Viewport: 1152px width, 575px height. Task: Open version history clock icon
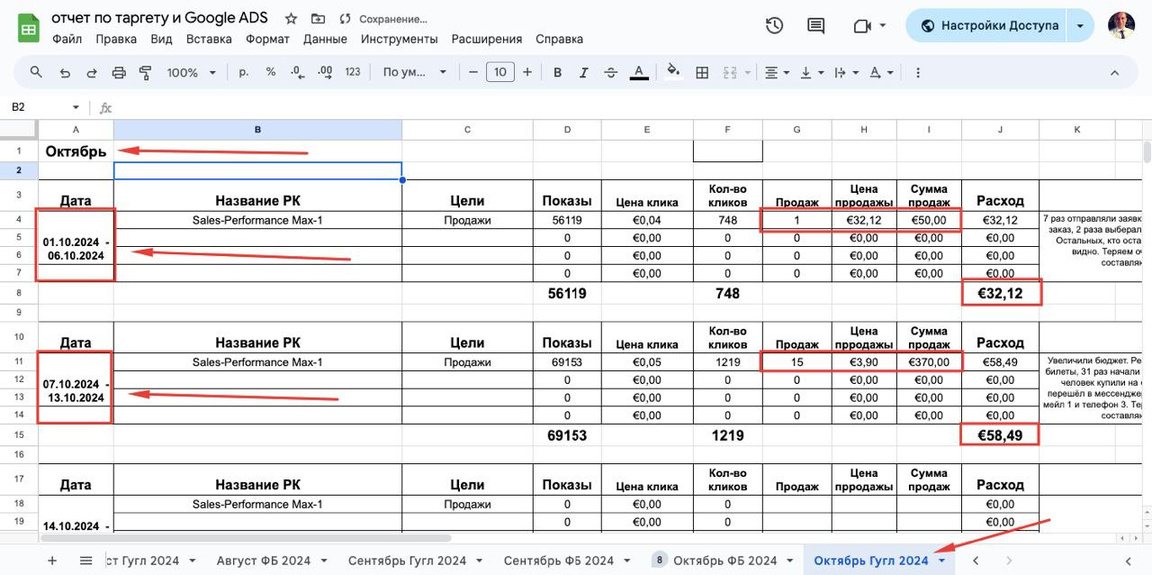tap(774, 26)
